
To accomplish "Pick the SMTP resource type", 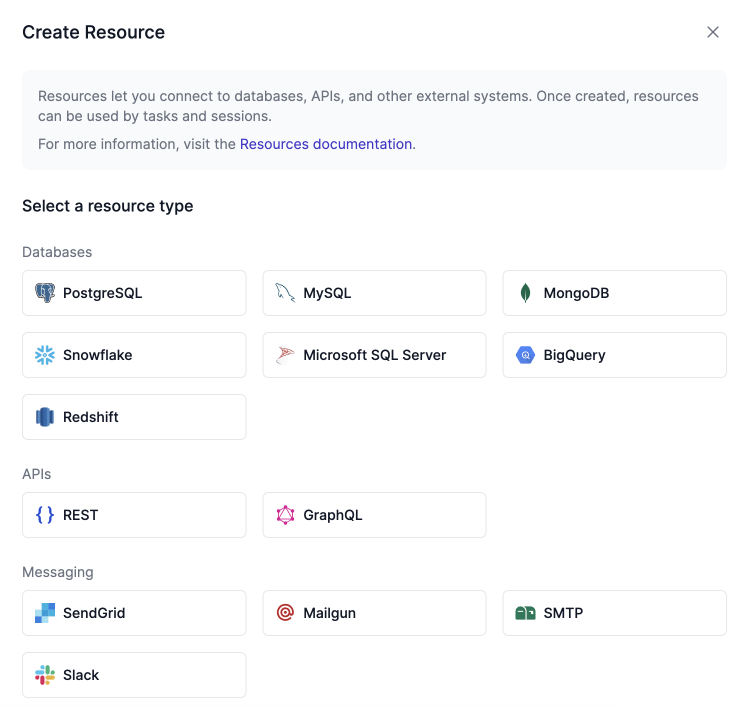I will tap(614, 613).
